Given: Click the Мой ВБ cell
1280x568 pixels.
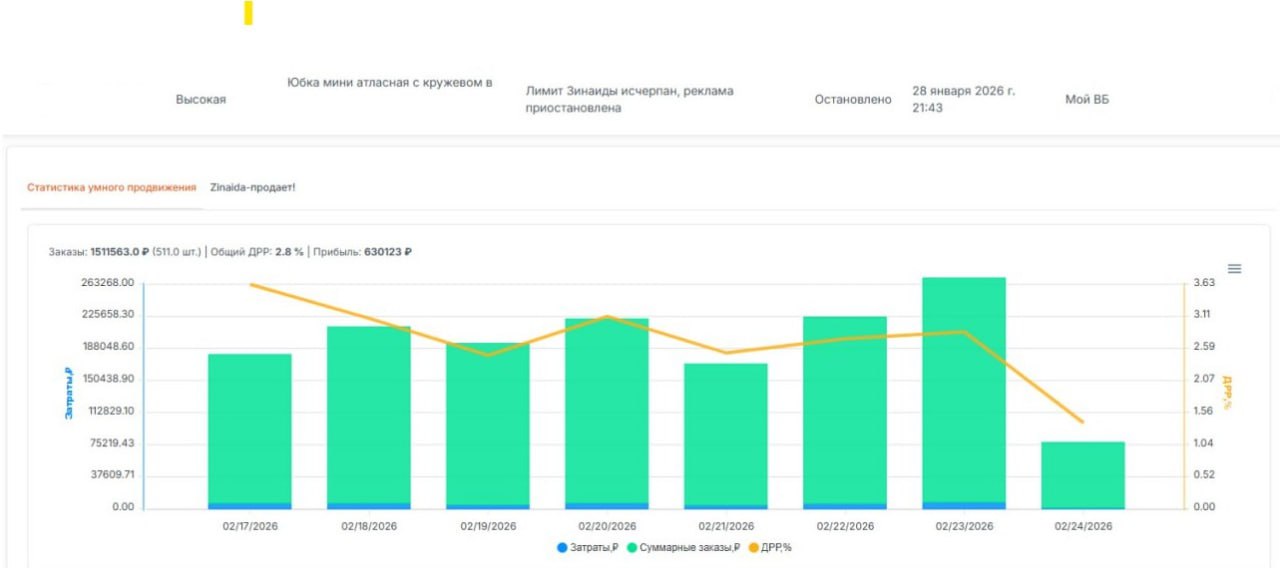Looking at the screenshot, I should [1087, 100].
